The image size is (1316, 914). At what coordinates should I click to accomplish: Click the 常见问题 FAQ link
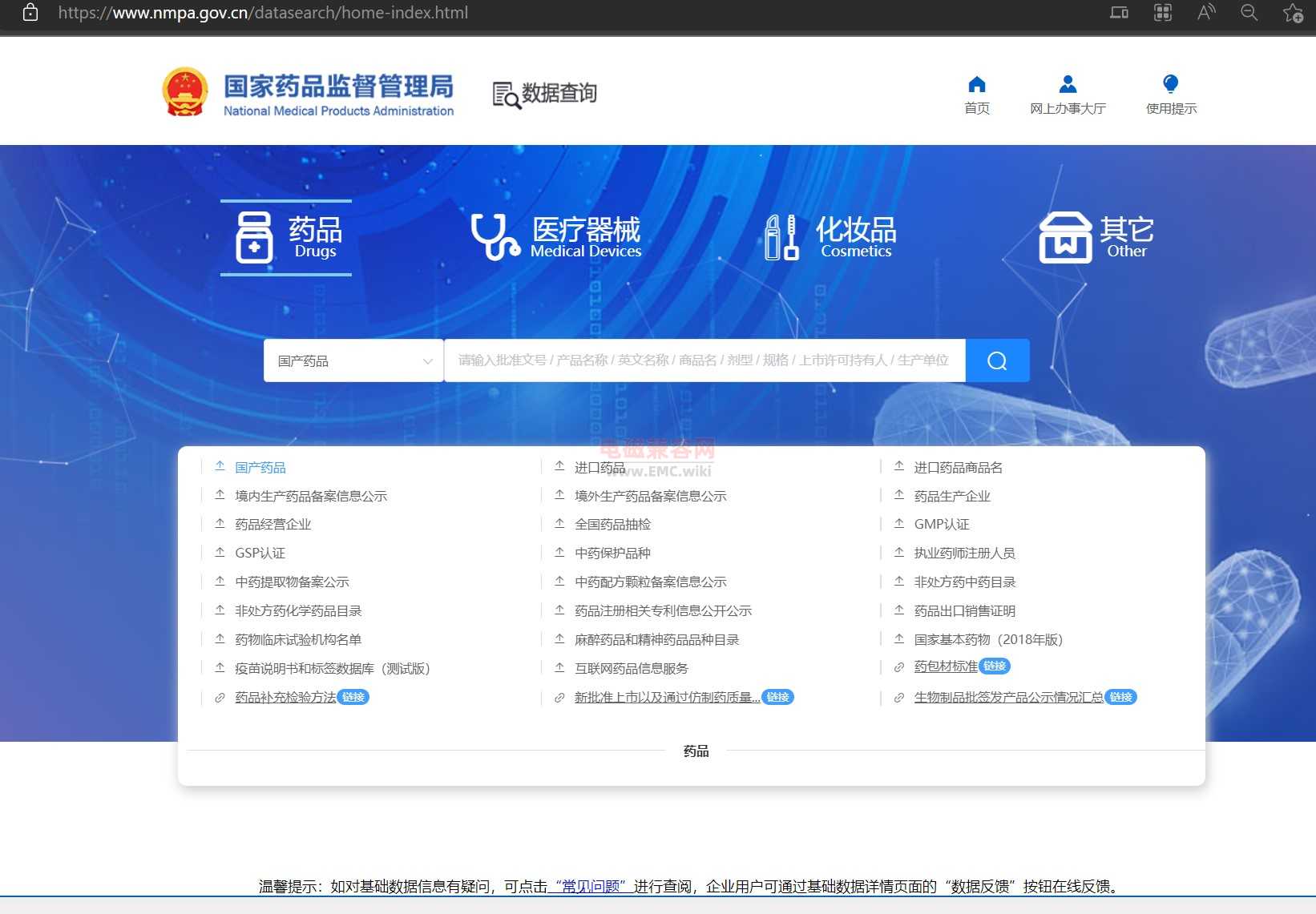coord(591,886)
